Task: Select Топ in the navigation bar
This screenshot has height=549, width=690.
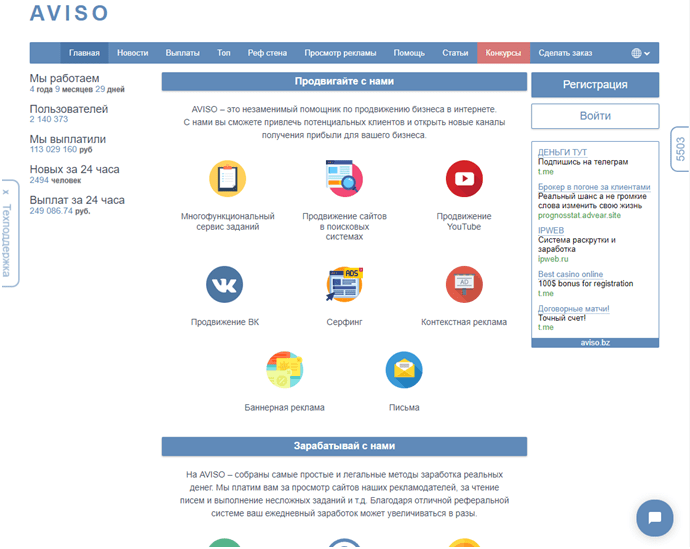Action: 224,53
